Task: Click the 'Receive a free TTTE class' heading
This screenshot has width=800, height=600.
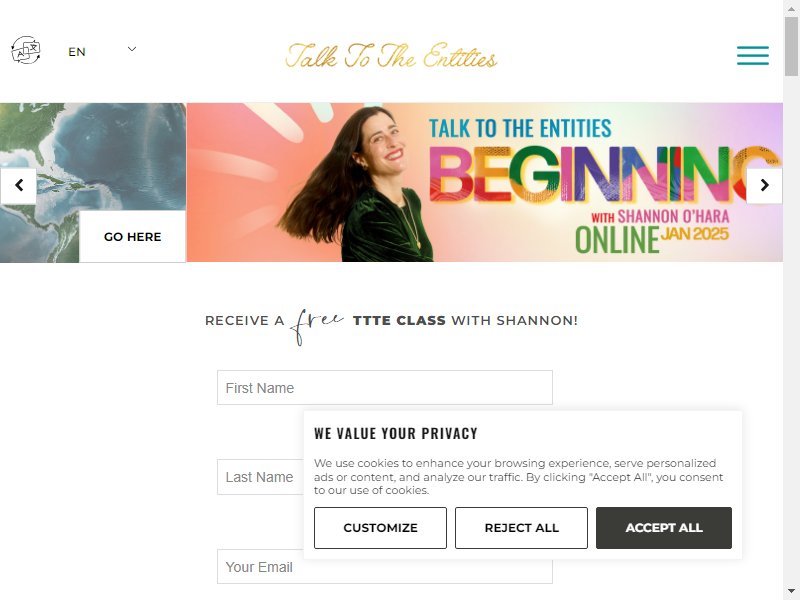Action: pos(391,321)
